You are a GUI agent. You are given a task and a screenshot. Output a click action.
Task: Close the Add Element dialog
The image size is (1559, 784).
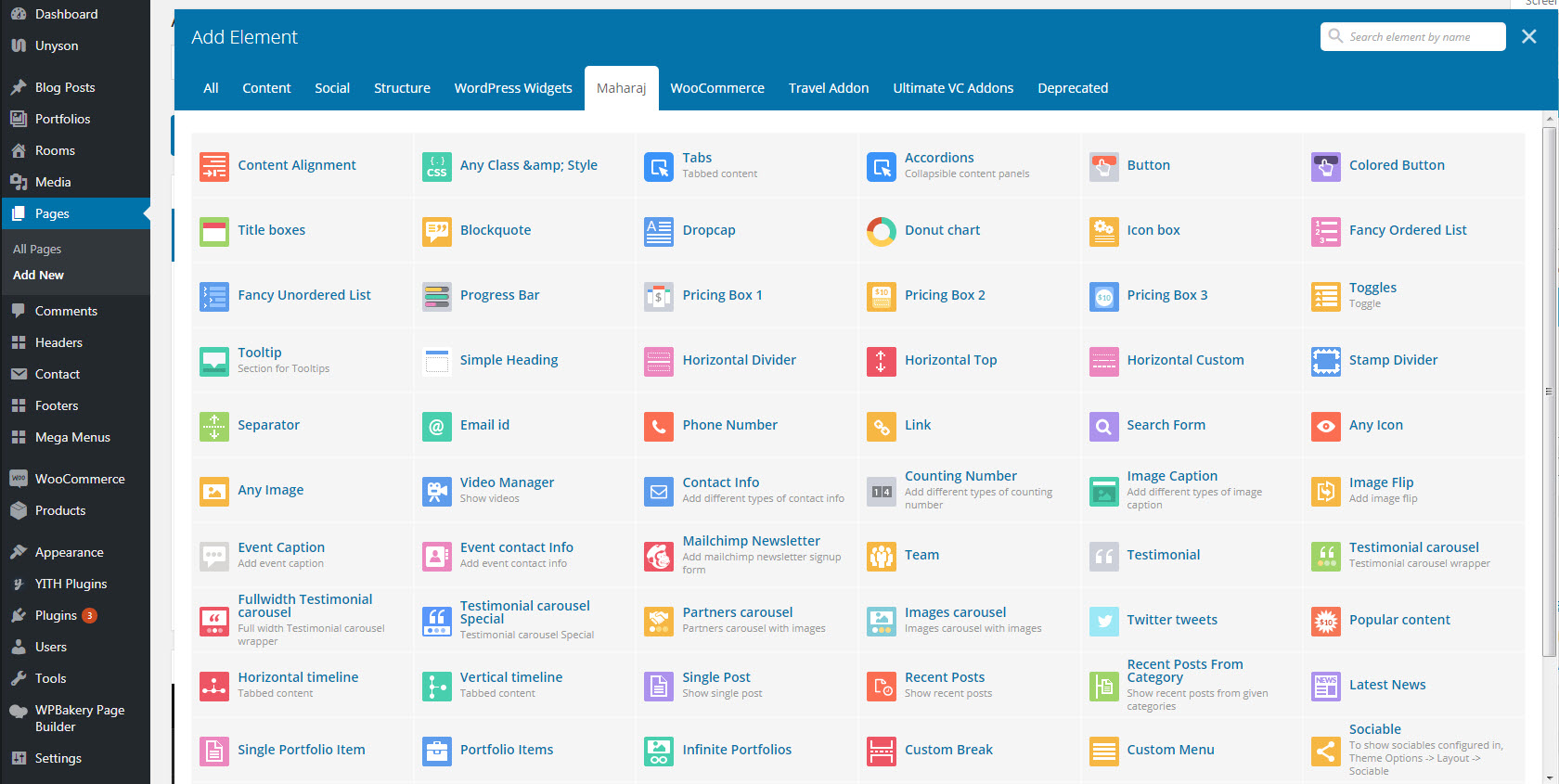coord(1528,36)
